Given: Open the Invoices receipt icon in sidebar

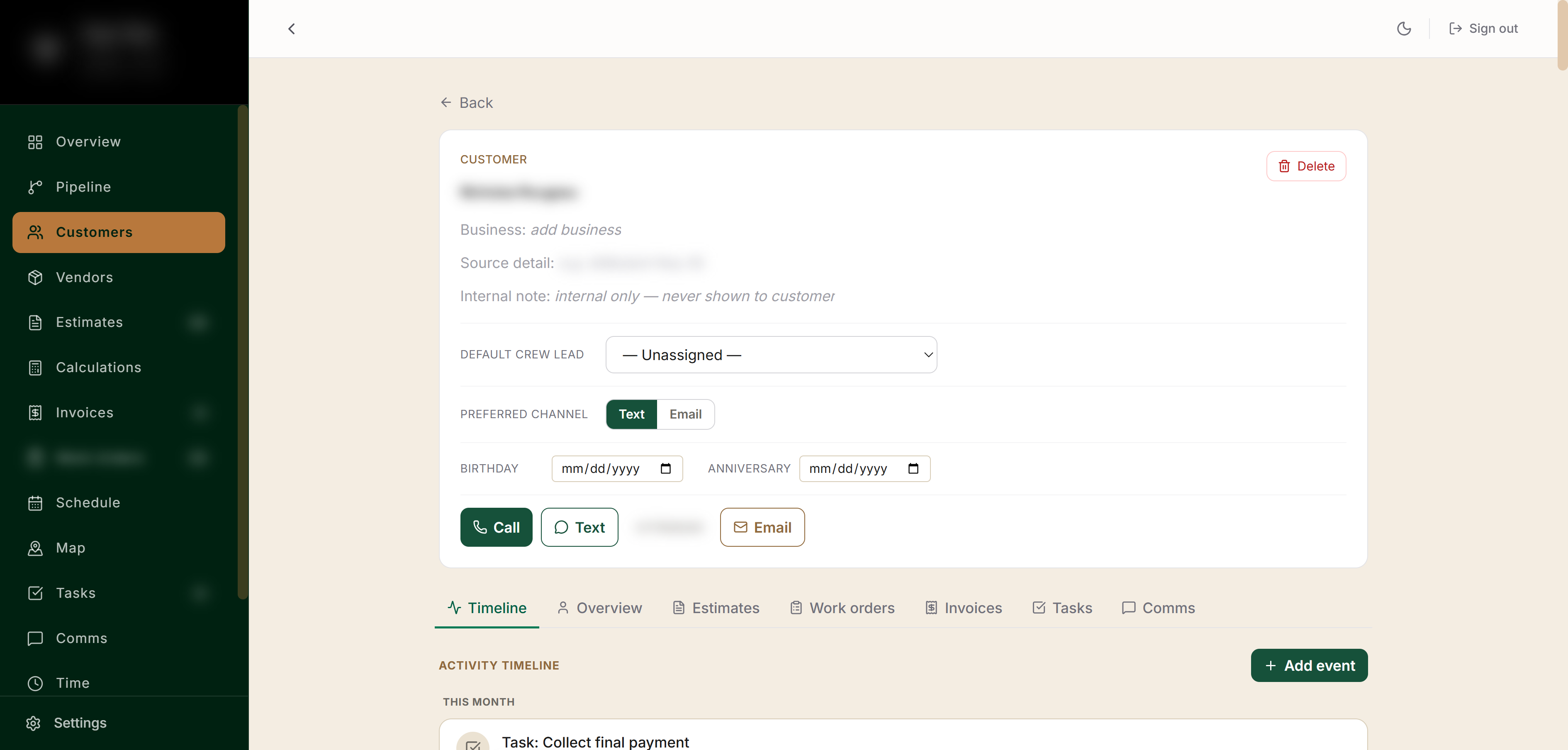Looking at the screenshot, I should (35, 413).
